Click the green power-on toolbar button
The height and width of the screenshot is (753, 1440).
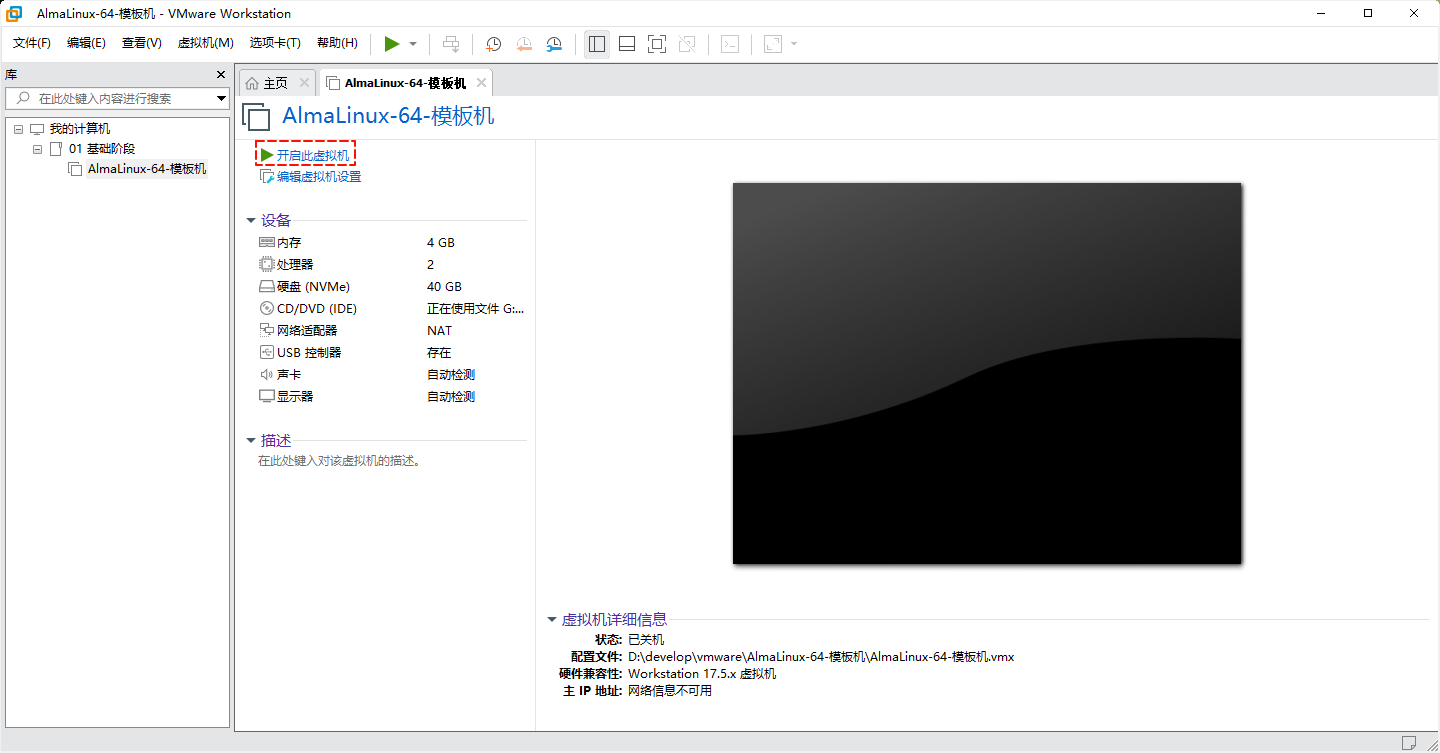click(x=392, y=44)
